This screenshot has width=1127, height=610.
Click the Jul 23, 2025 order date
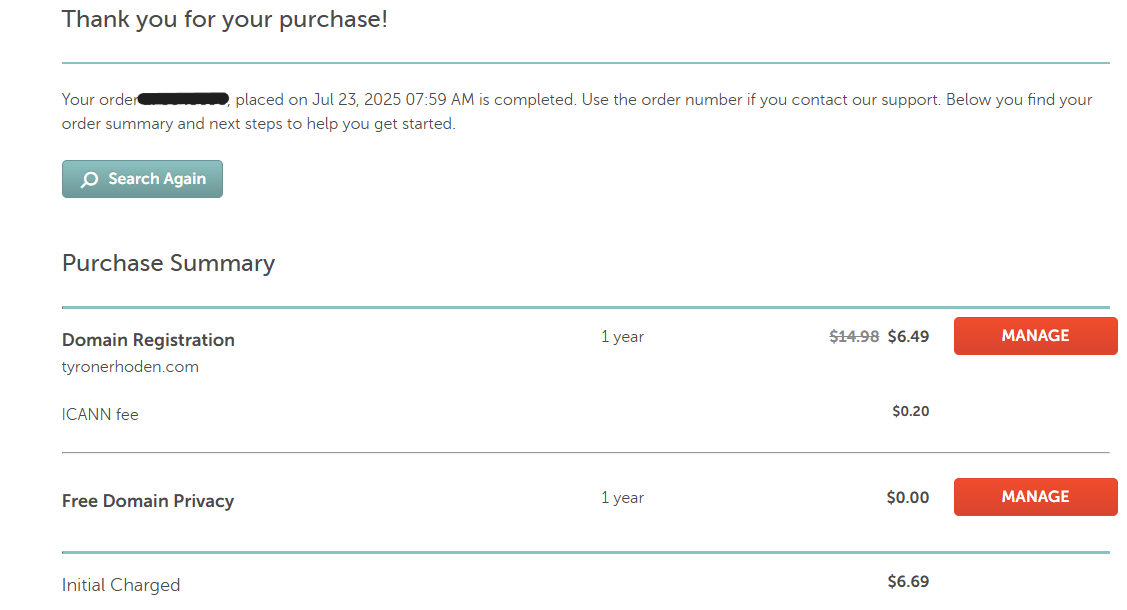pos(356,99)
